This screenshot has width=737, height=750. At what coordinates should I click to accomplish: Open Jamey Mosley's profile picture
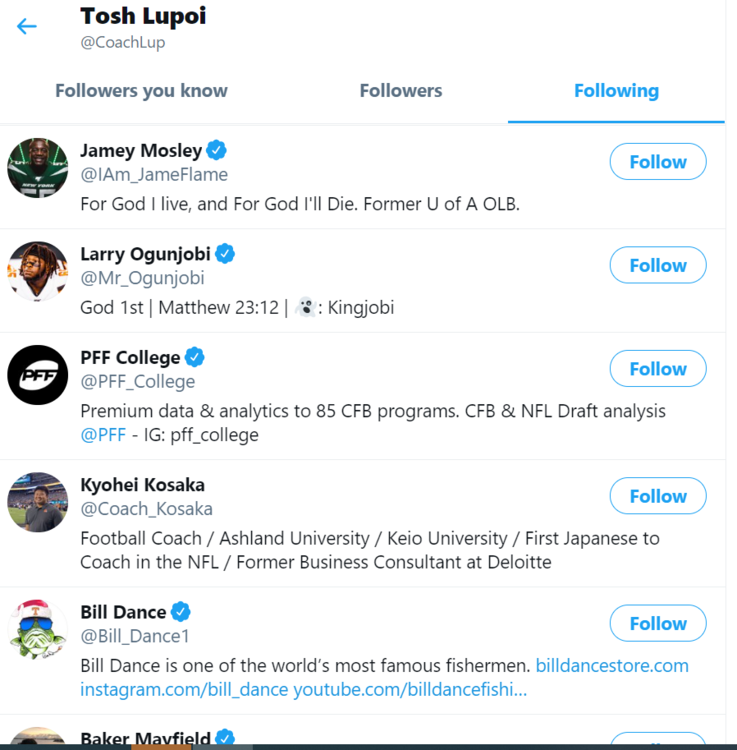click(38, 167)
